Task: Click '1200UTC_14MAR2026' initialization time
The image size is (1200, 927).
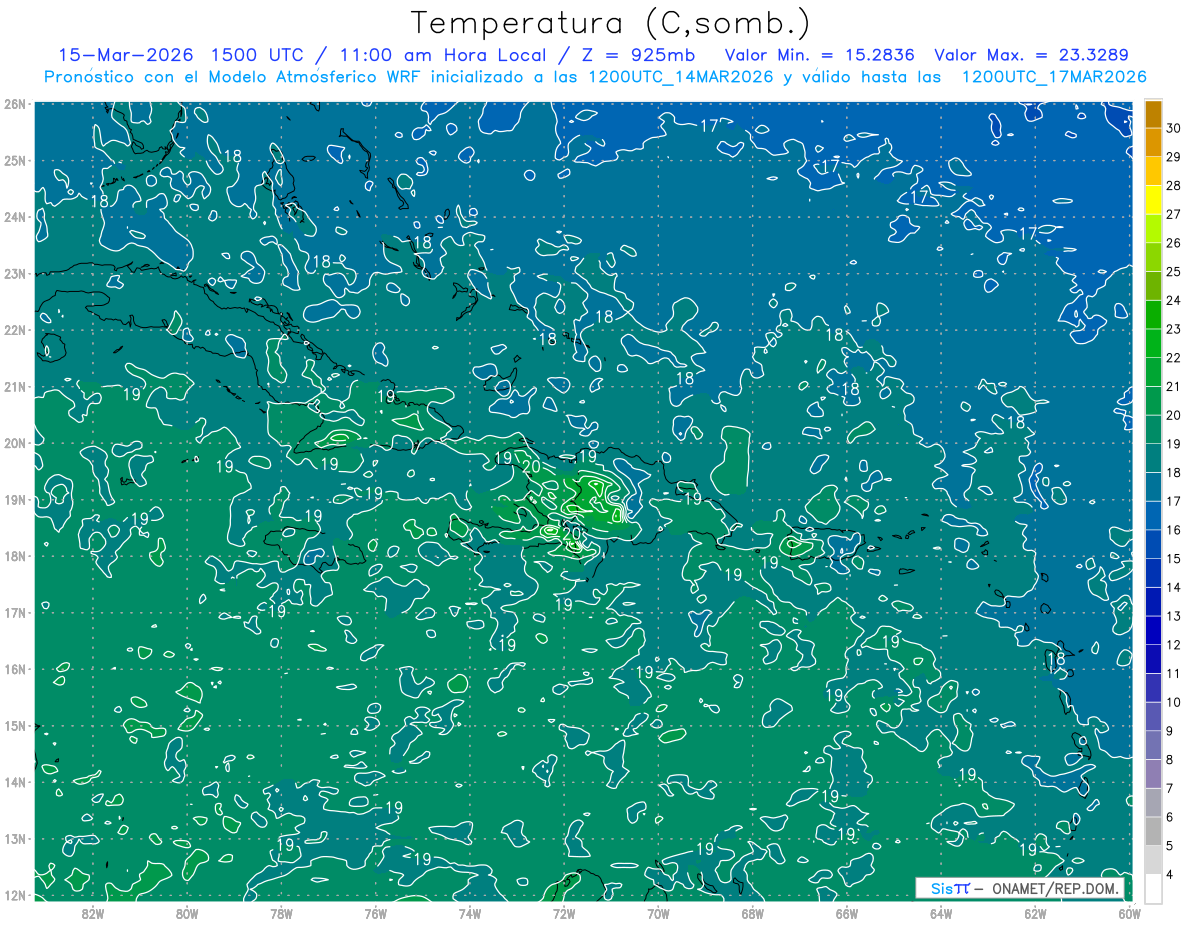Action: pos(677,77)
